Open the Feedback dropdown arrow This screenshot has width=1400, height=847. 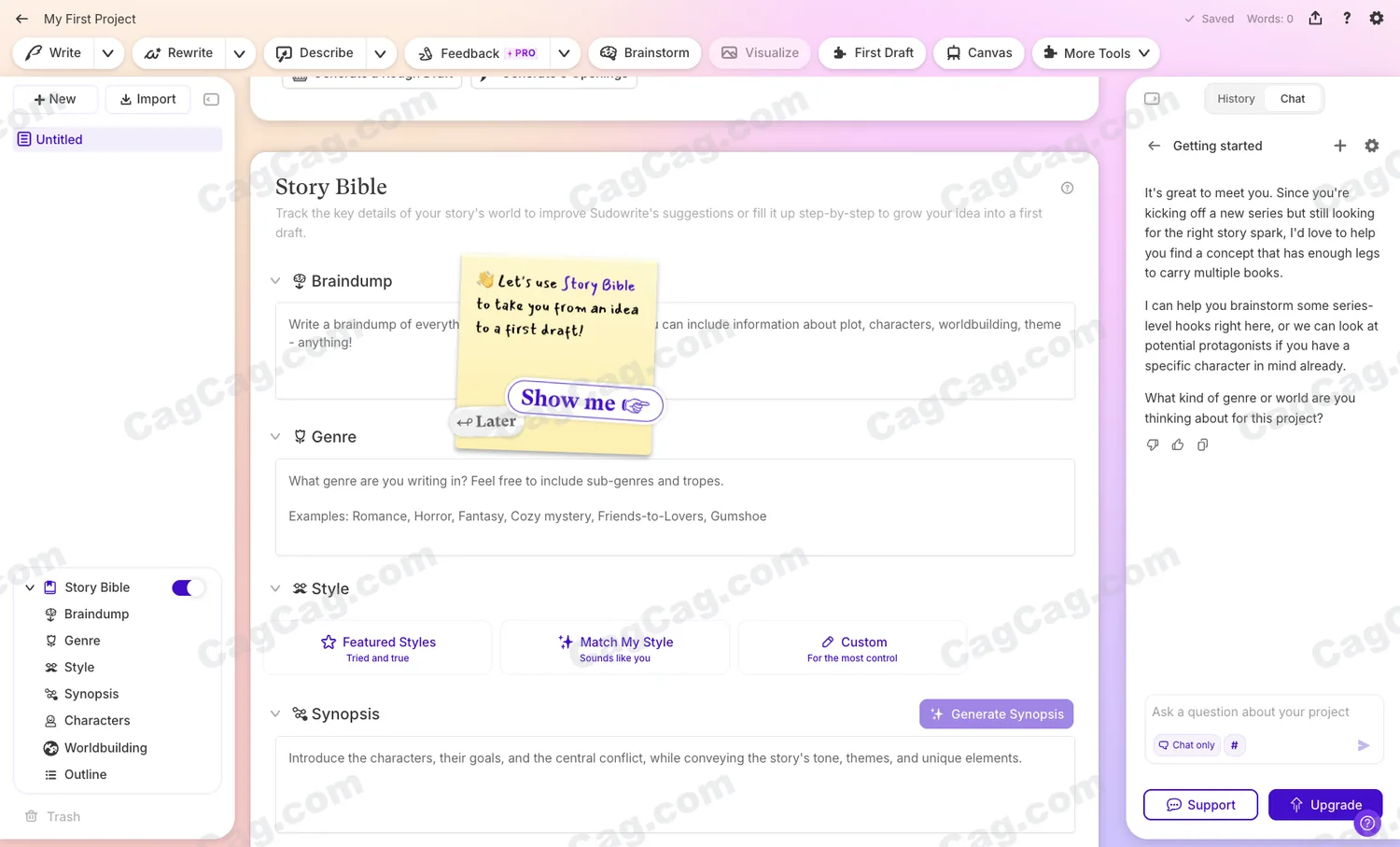tap(564, 53)
